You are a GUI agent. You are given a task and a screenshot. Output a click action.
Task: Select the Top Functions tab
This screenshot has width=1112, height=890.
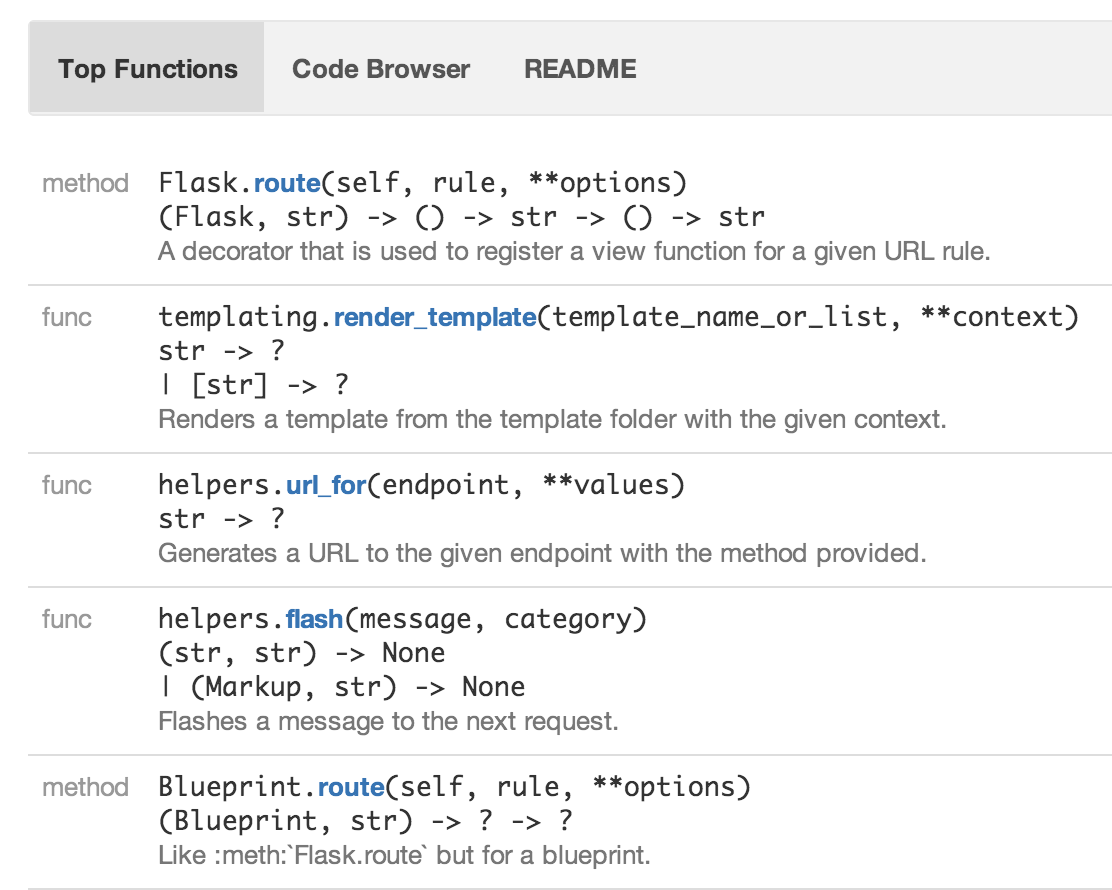148,68
